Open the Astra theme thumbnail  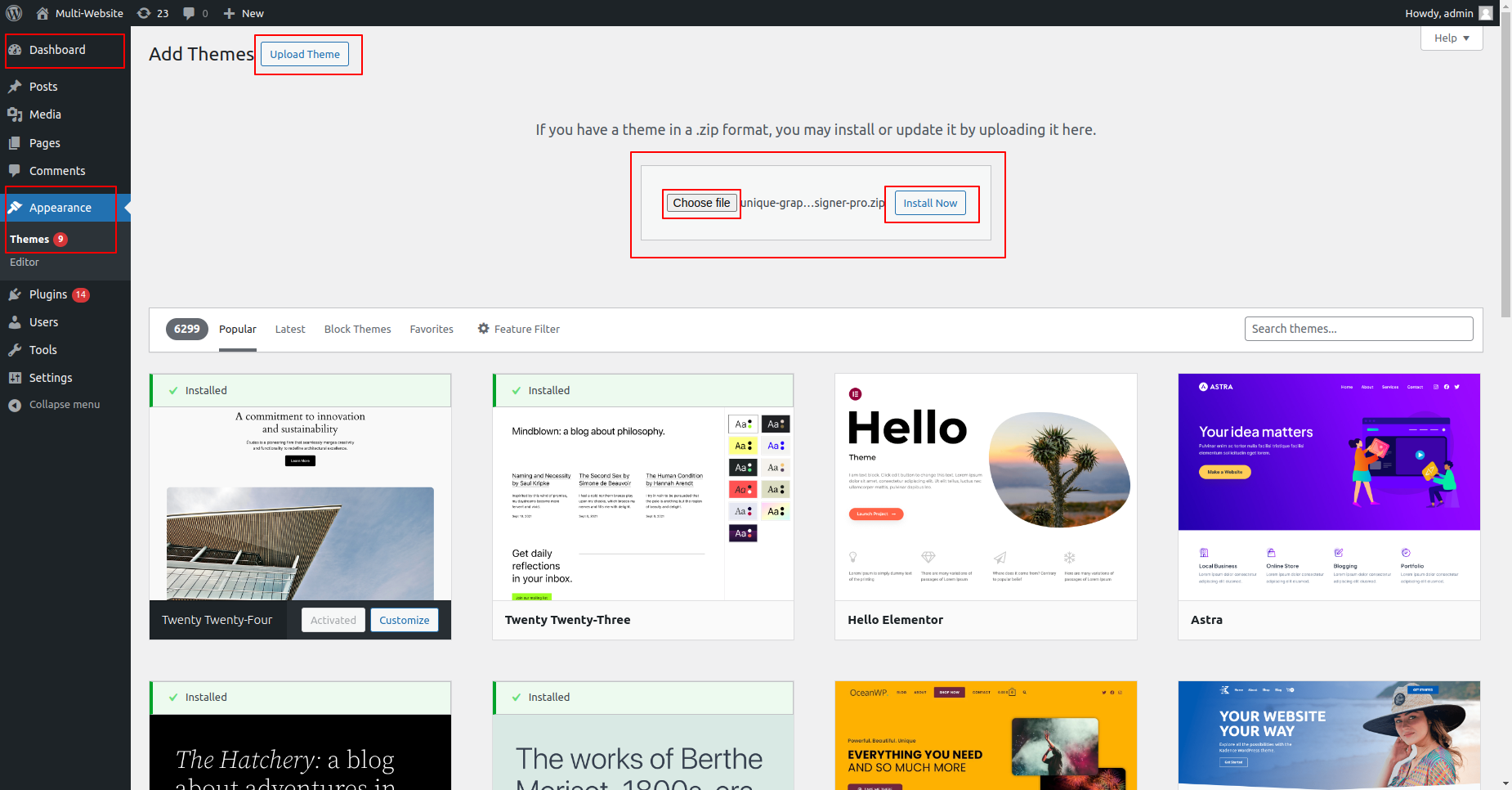pyautogui.click(x=1329, y=487)
